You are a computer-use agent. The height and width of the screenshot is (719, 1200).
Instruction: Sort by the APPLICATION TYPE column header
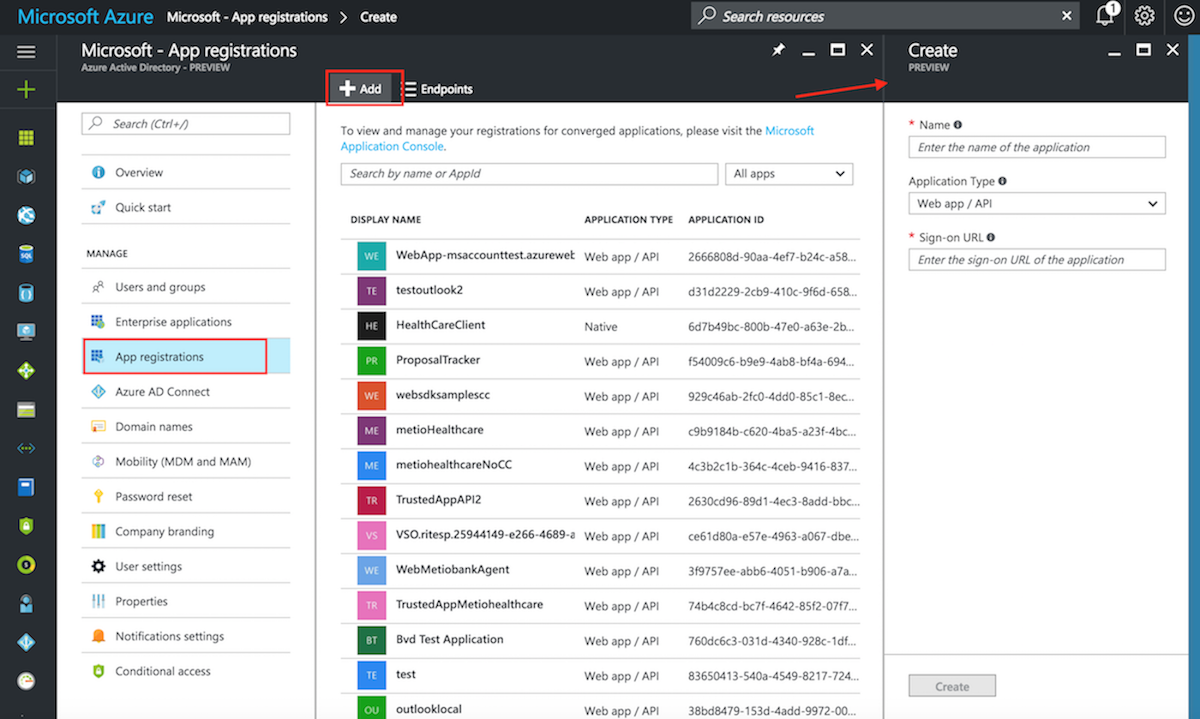click(628, 219)
